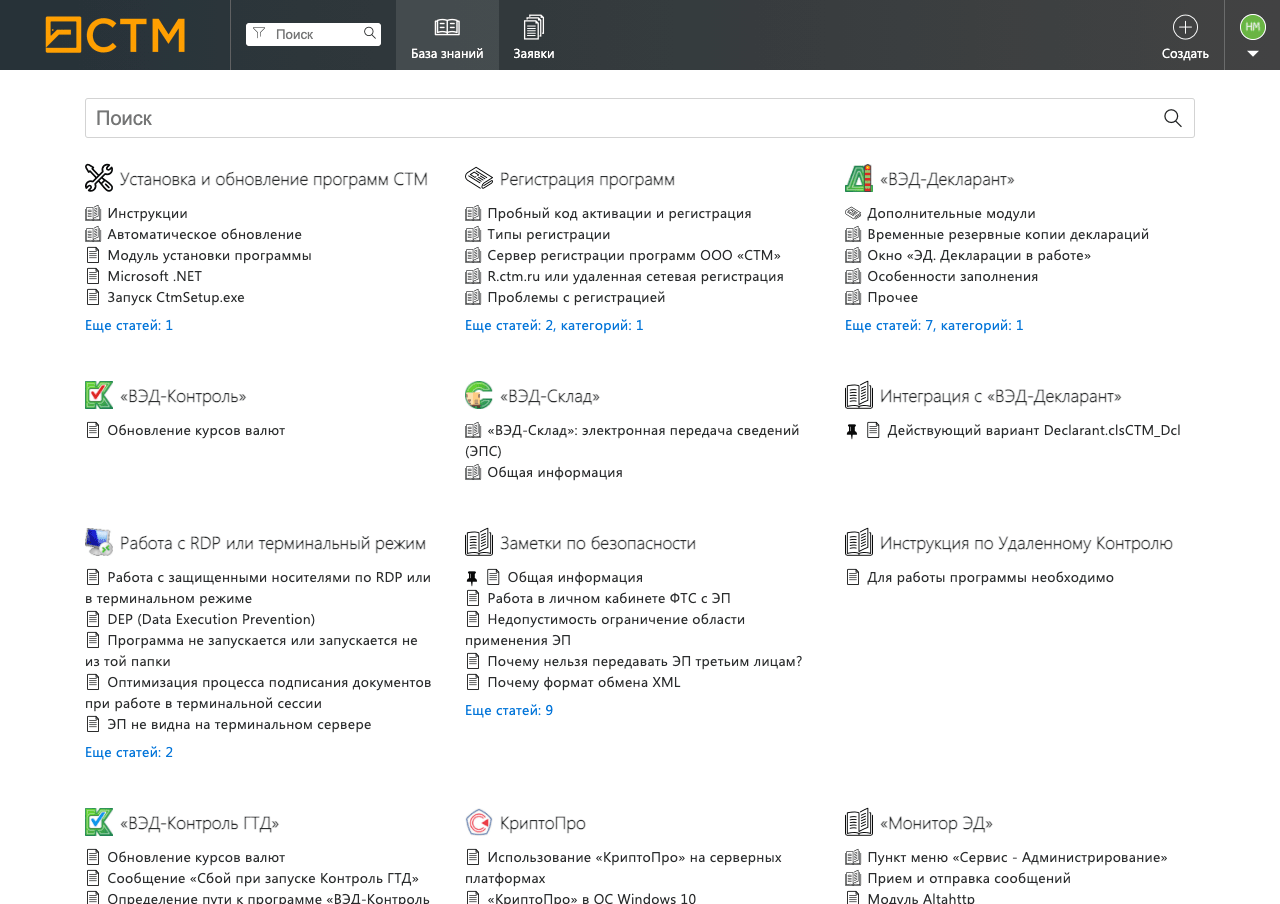This screenshot has height=904, width=1280.
Task: Show more: Еще статей: 2, категорий: 1
Action: coord(554,325)
